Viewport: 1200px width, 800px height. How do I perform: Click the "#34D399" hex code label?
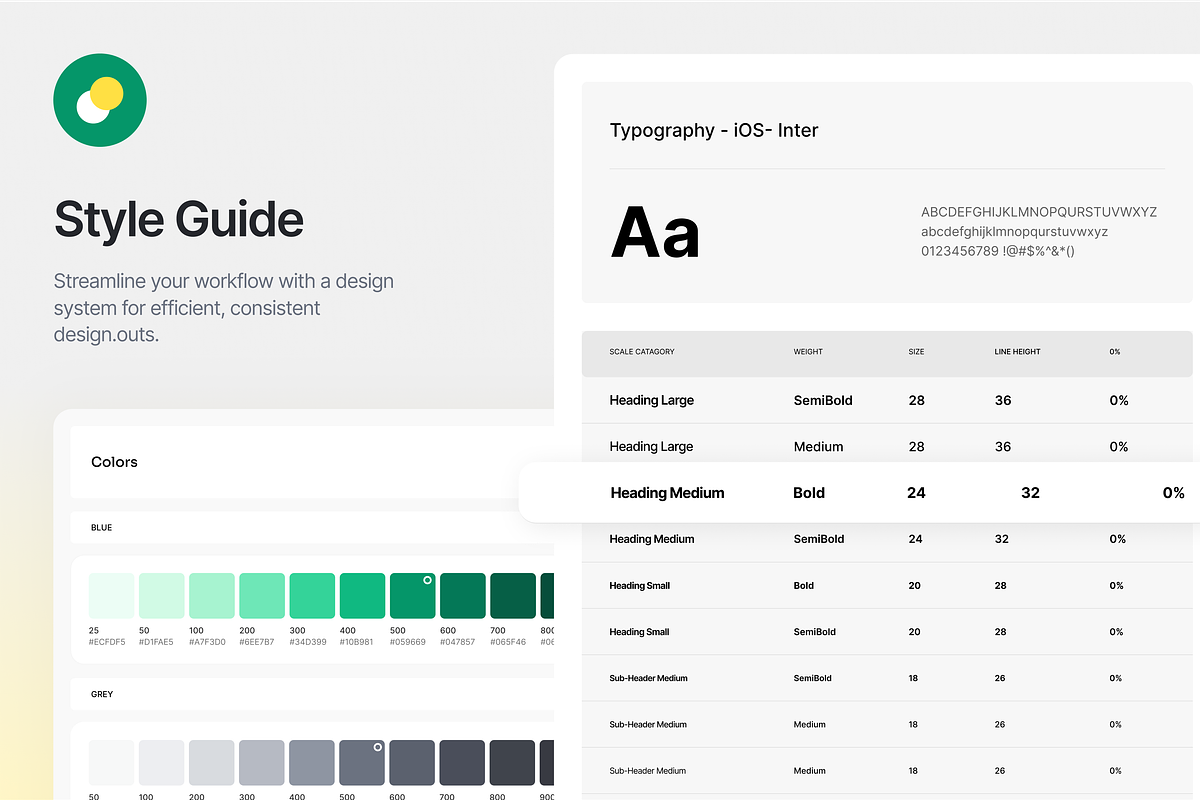(308, 642)
